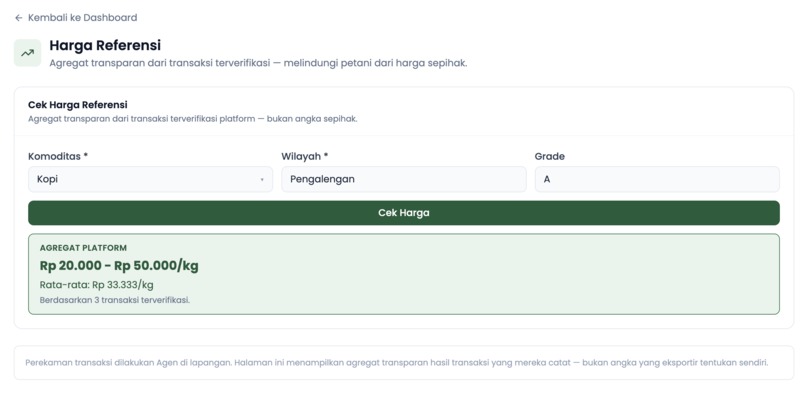Click card description mentioning bukan angka sepihak
806x395 pixels.
click(192, 119)
